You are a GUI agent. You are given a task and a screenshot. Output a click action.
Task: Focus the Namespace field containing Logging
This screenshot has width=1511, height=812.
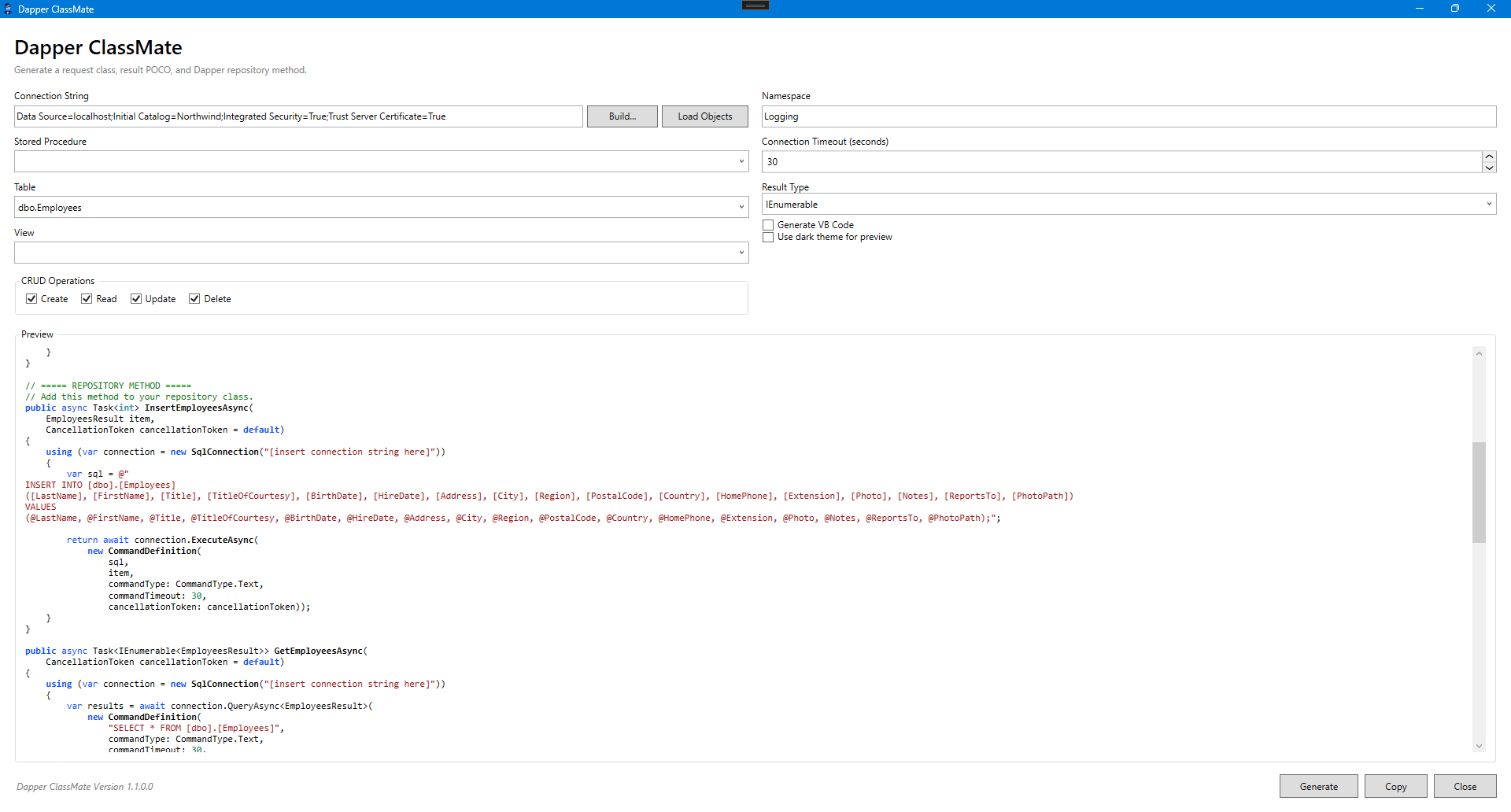pyautogui.click(x=1129, y=116)
